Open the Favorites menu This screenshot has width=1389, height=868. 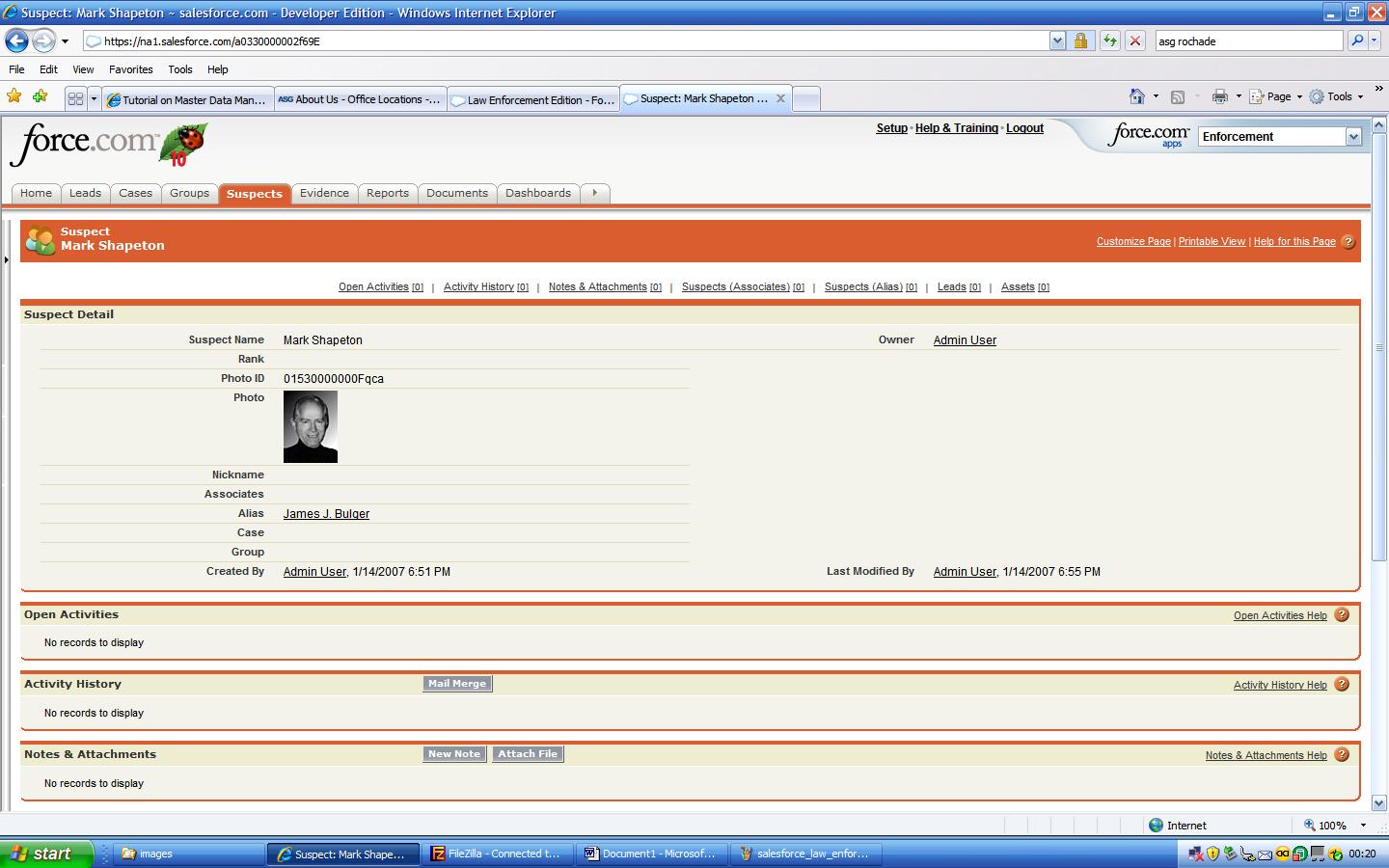tap(130, 69)
